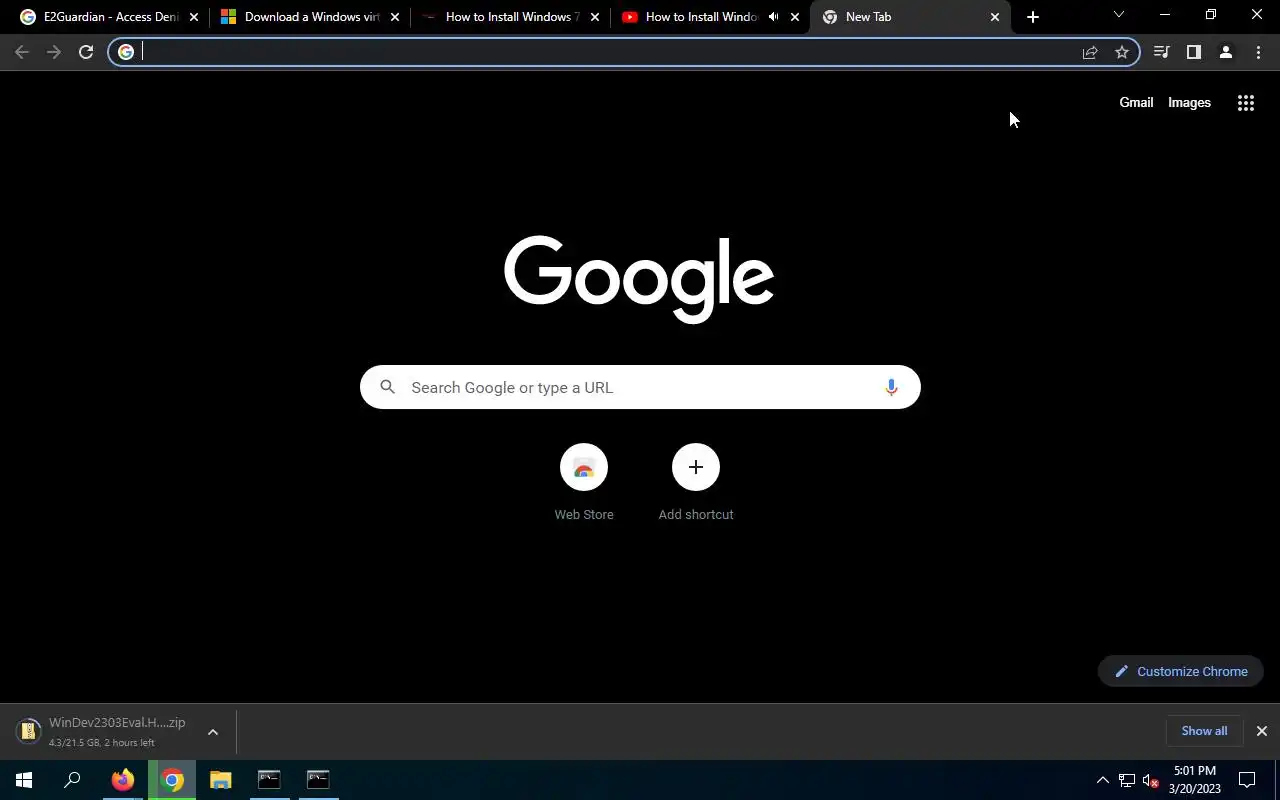The image size is (1280, 800).
Task: Close the downloads bar
Action: 1262,731
